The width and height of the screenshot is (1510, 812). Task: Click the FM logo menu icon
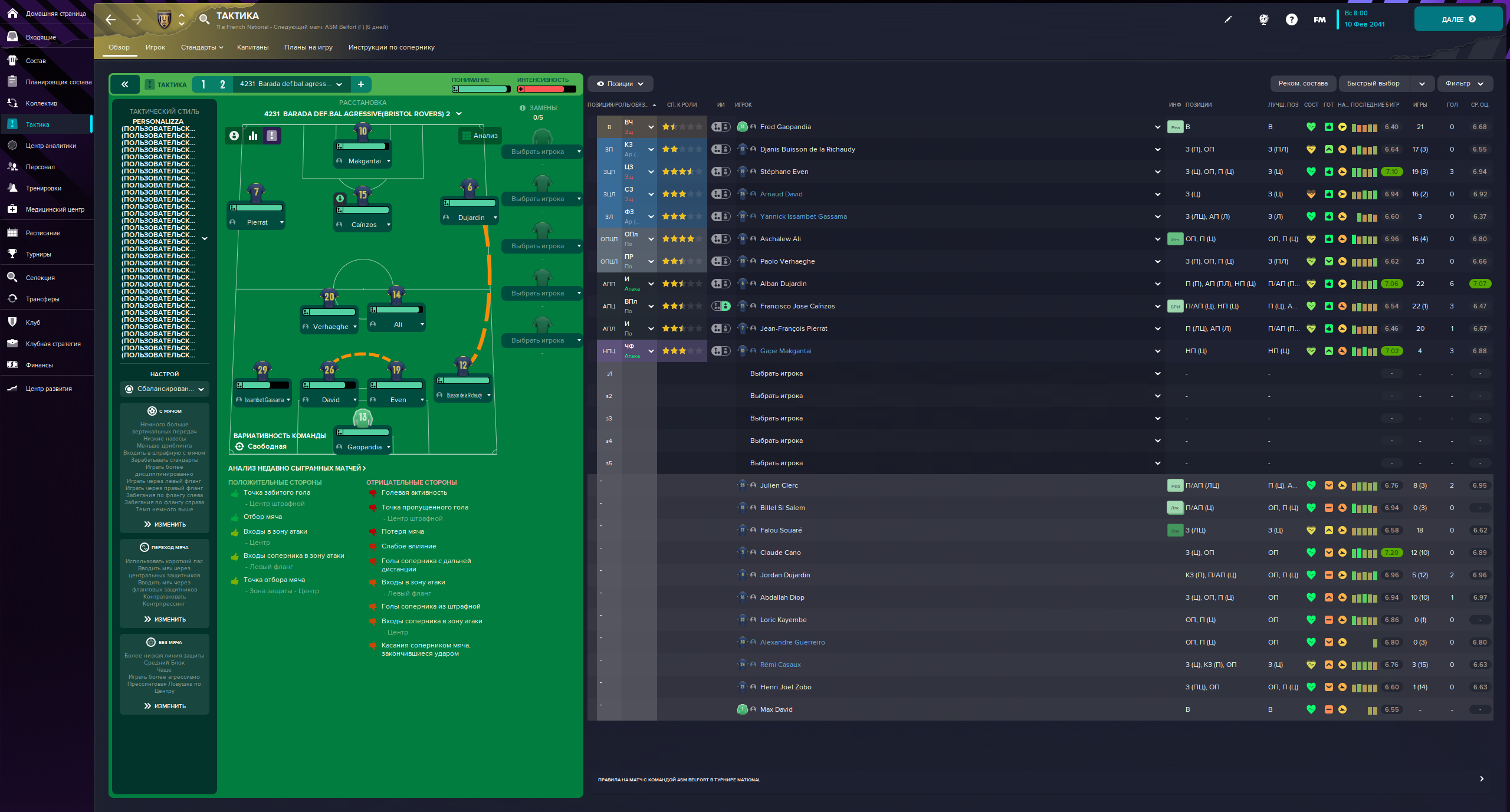point(1320,19)
